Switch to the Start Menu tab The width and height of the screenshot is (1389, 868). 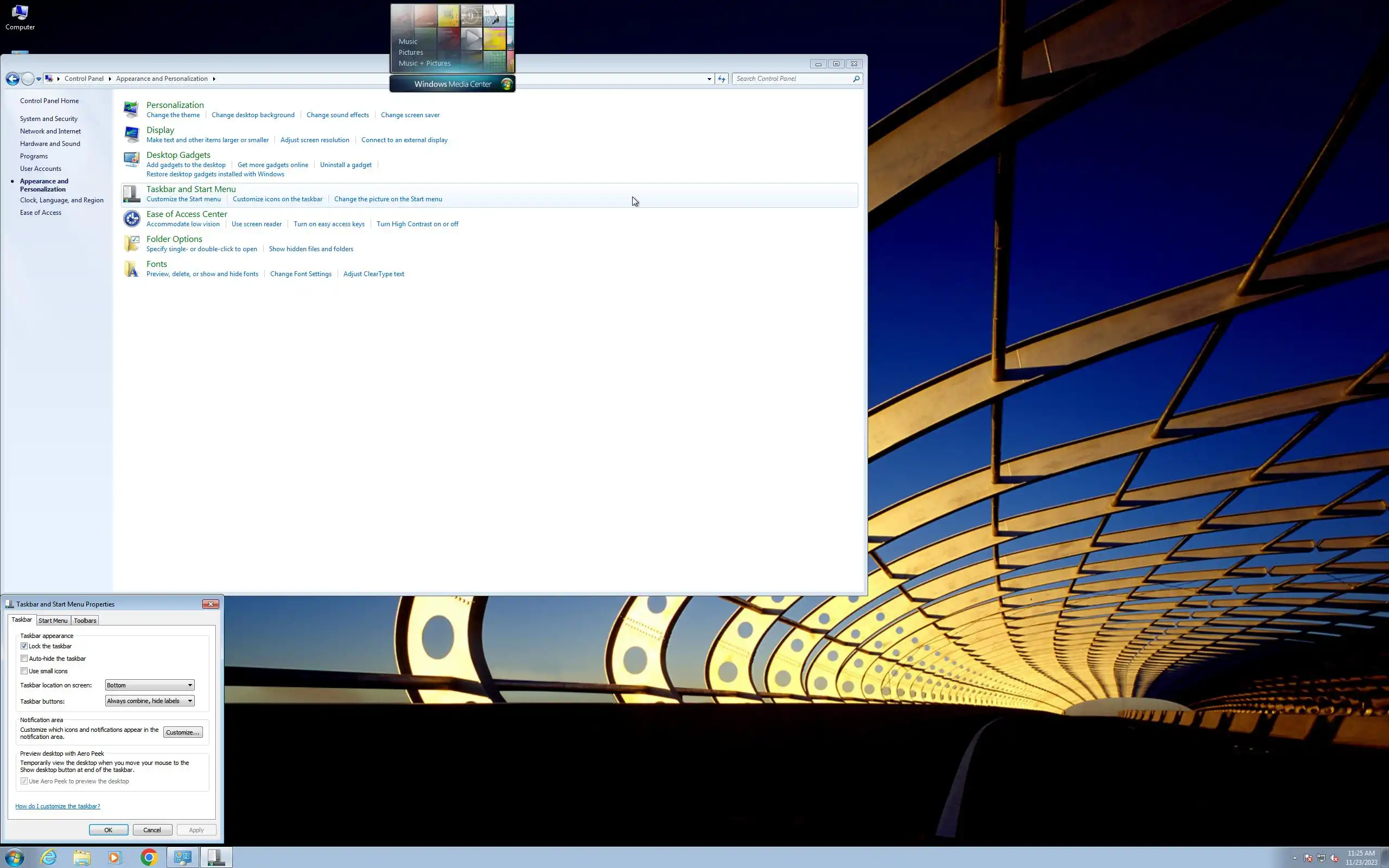pos(53,621)
